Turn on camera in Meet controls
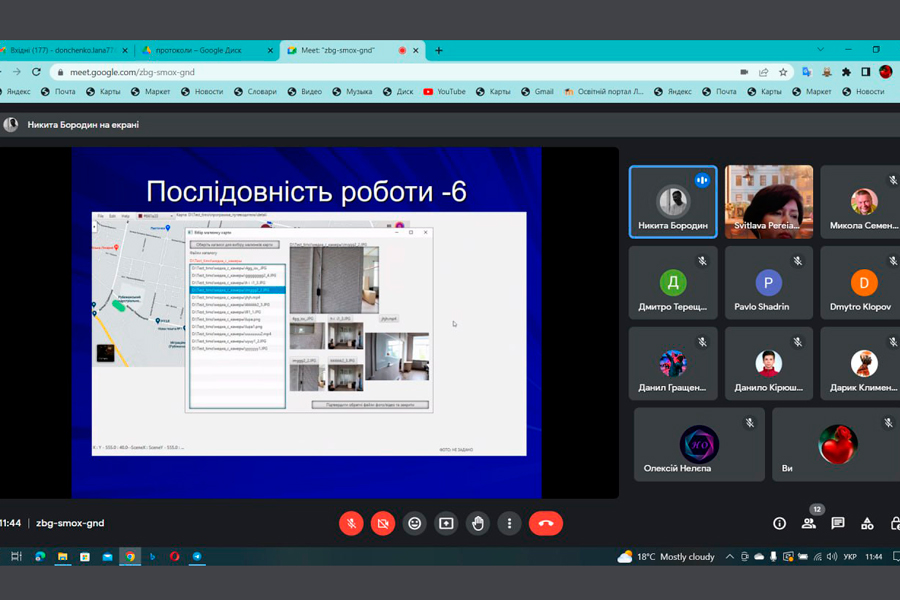The width and height of the screenshot is (900, 600). pos(383,523)
